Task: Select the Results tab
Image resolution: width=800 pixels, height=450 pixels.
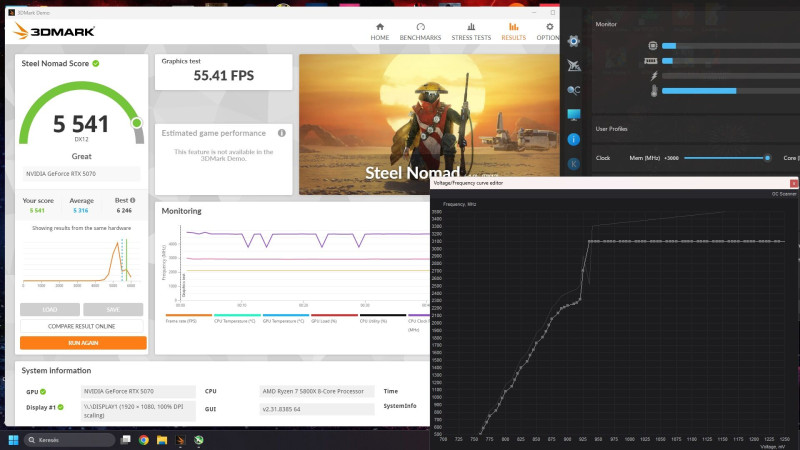Action: [x=513, y=32]
